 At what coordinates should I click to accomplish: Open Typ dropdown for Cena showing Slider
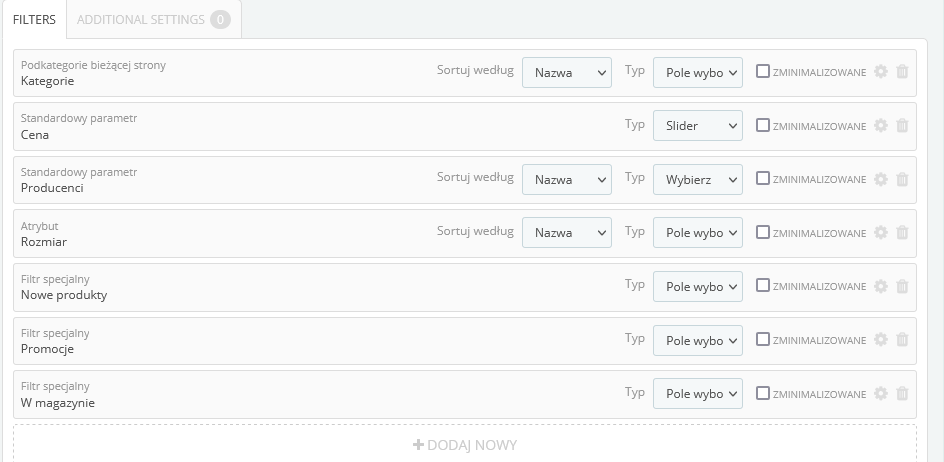tap(698, 126)
